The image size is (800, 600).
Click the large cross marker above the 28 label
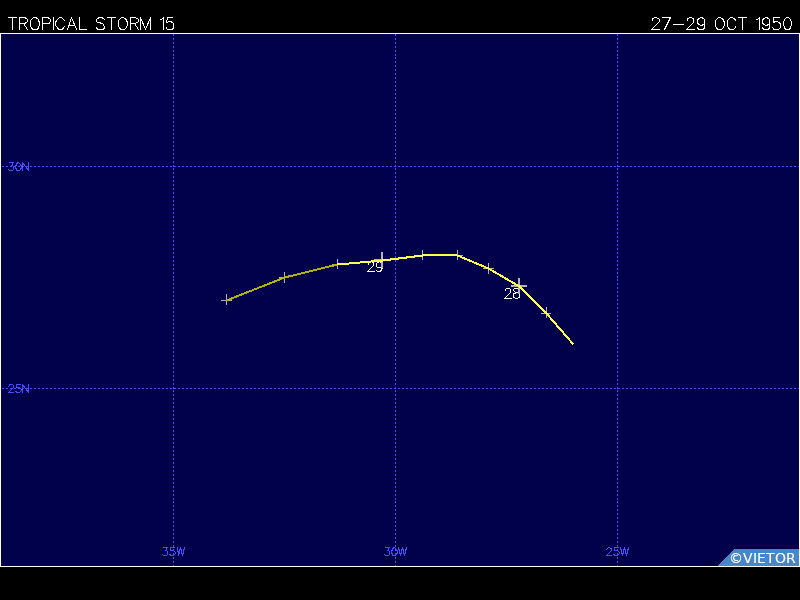point(518,285)
